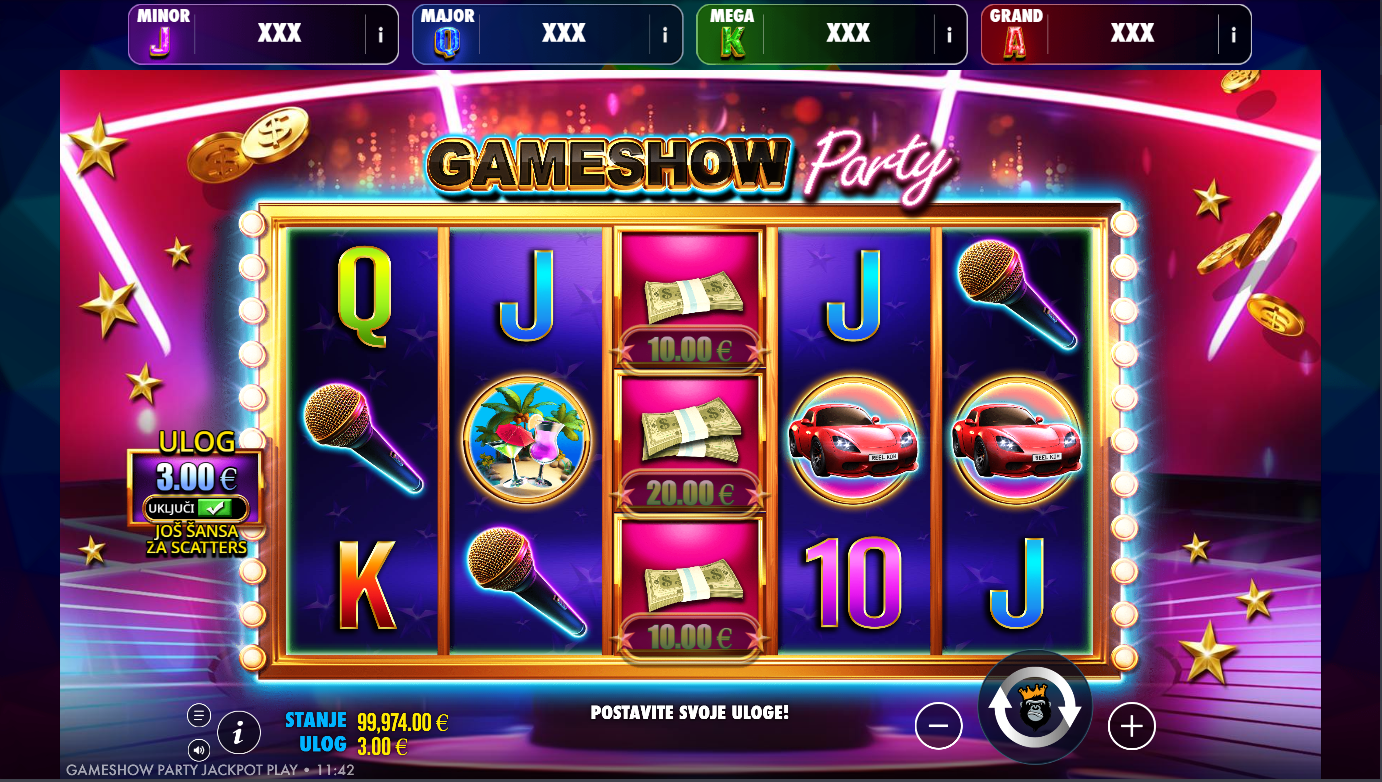
Task: Show info for the MINOR jackpot
Action: [x=380, y=35]
